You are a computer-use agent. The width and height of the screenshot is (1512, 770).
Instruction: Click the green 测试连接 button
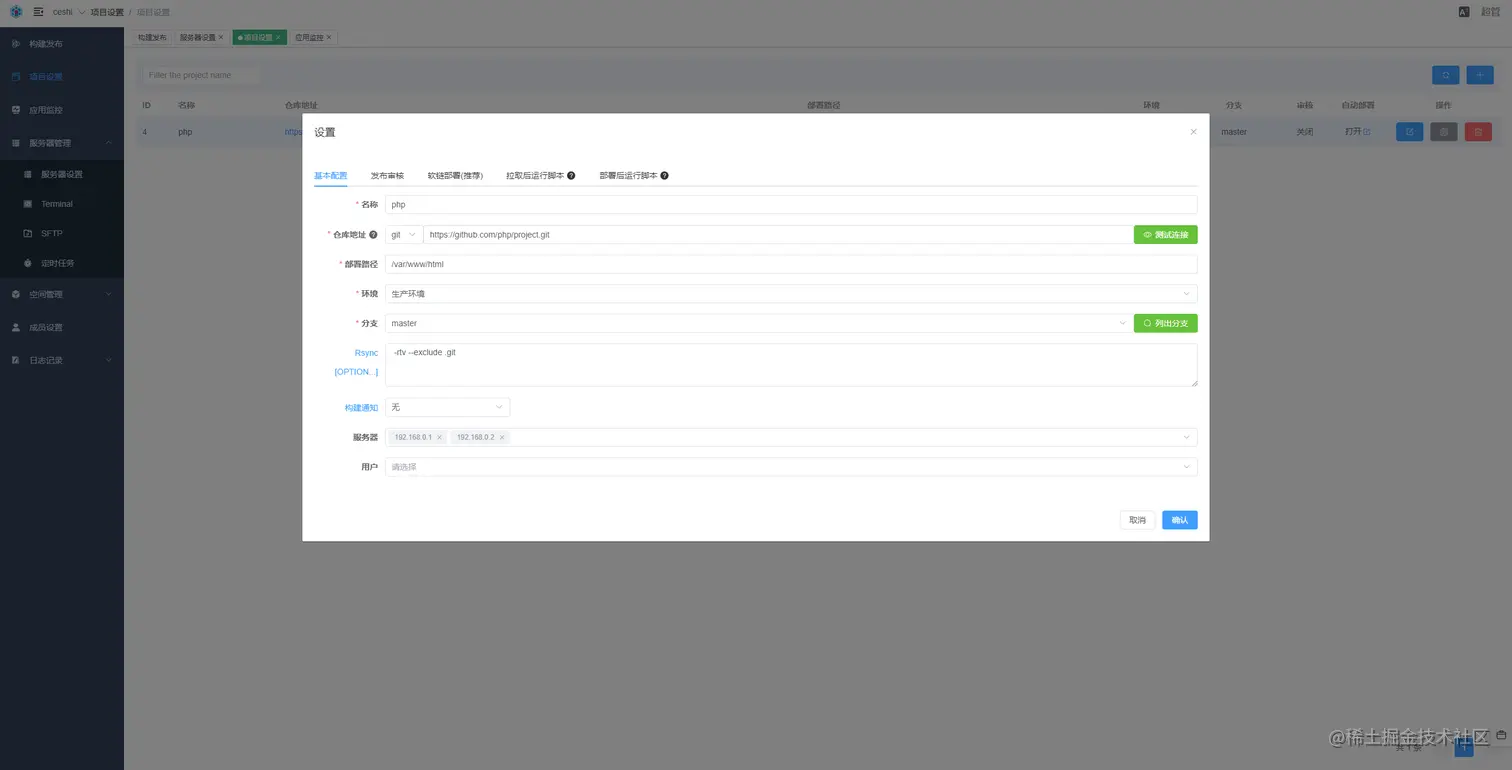[1166, 235]
